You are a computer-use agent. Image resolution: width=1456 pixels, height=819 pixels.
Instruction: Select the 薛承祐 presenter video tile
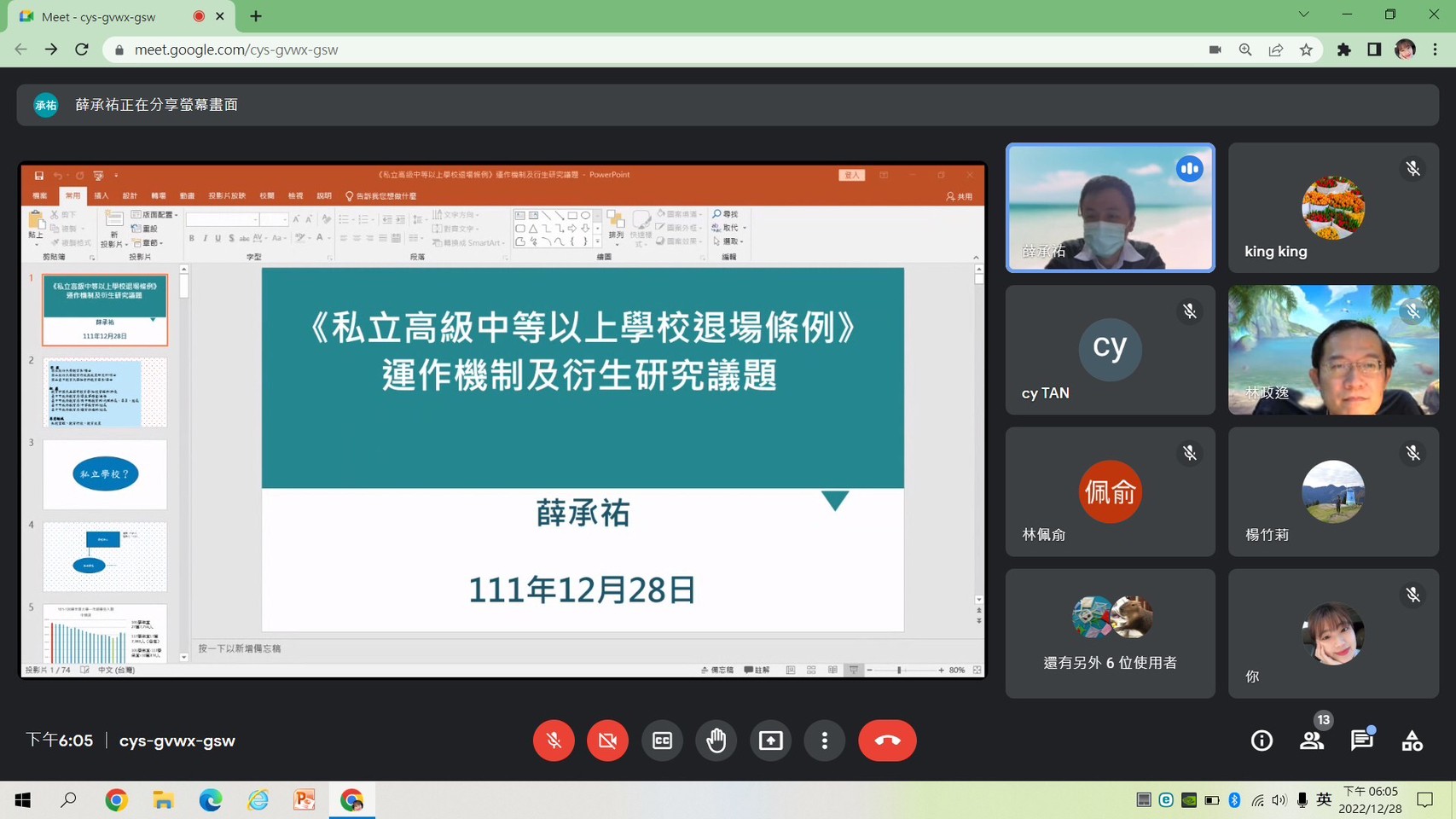point(1110,207)
